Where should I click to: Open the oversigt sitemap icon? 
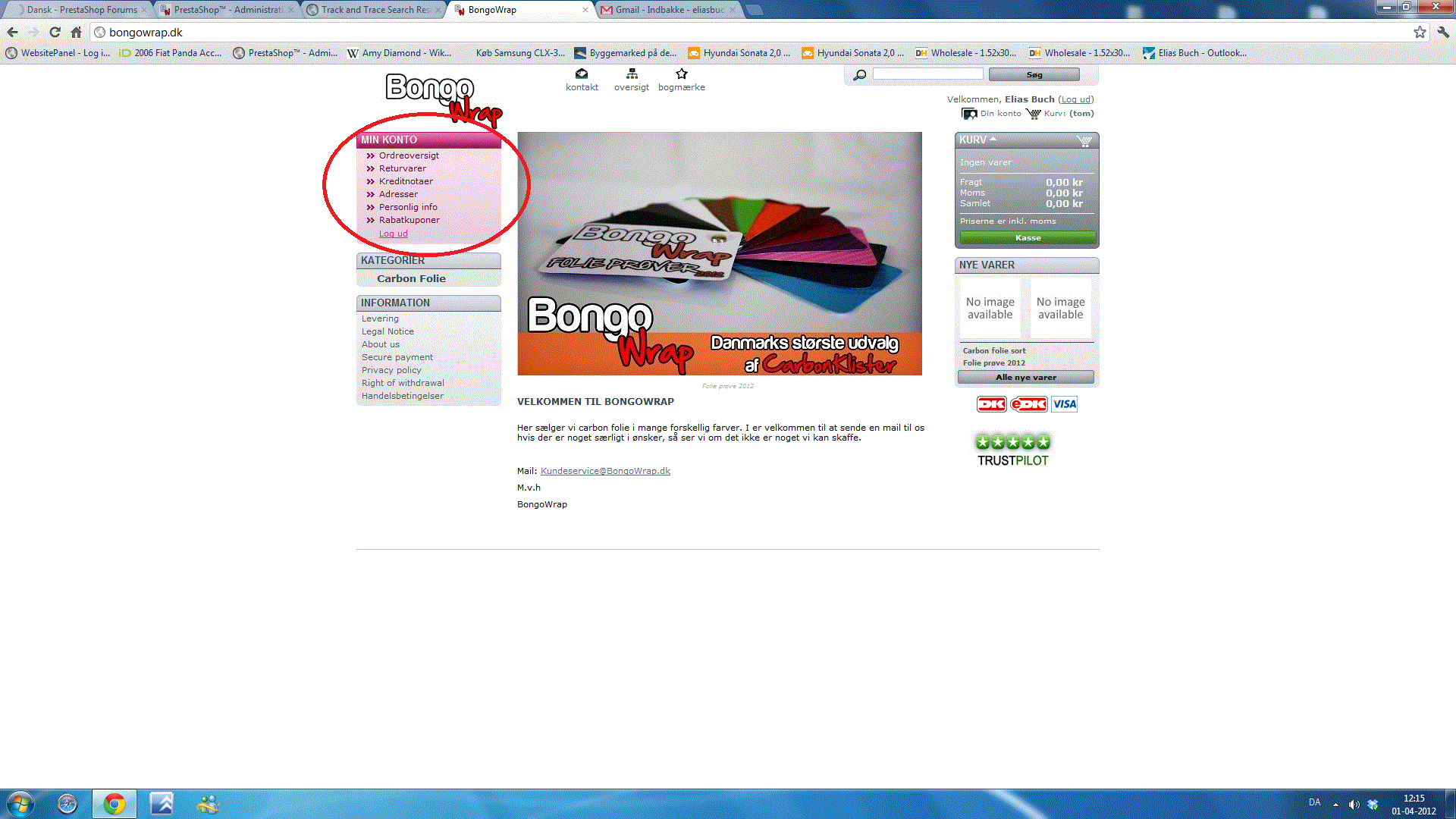[632, 74]
